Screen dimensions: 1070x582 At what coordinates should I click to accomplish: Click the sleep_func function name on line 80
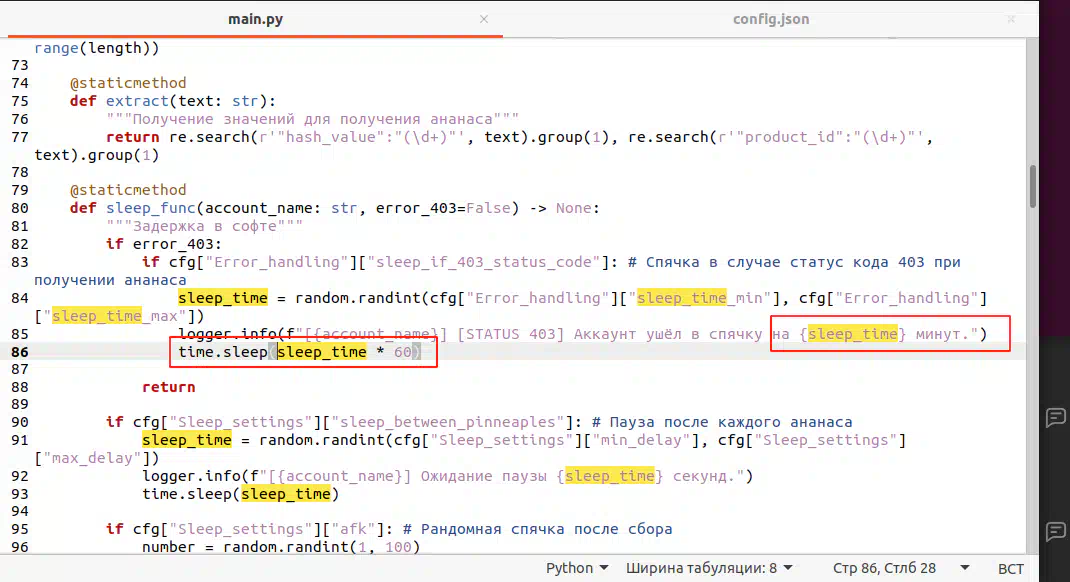pos(151,208)
